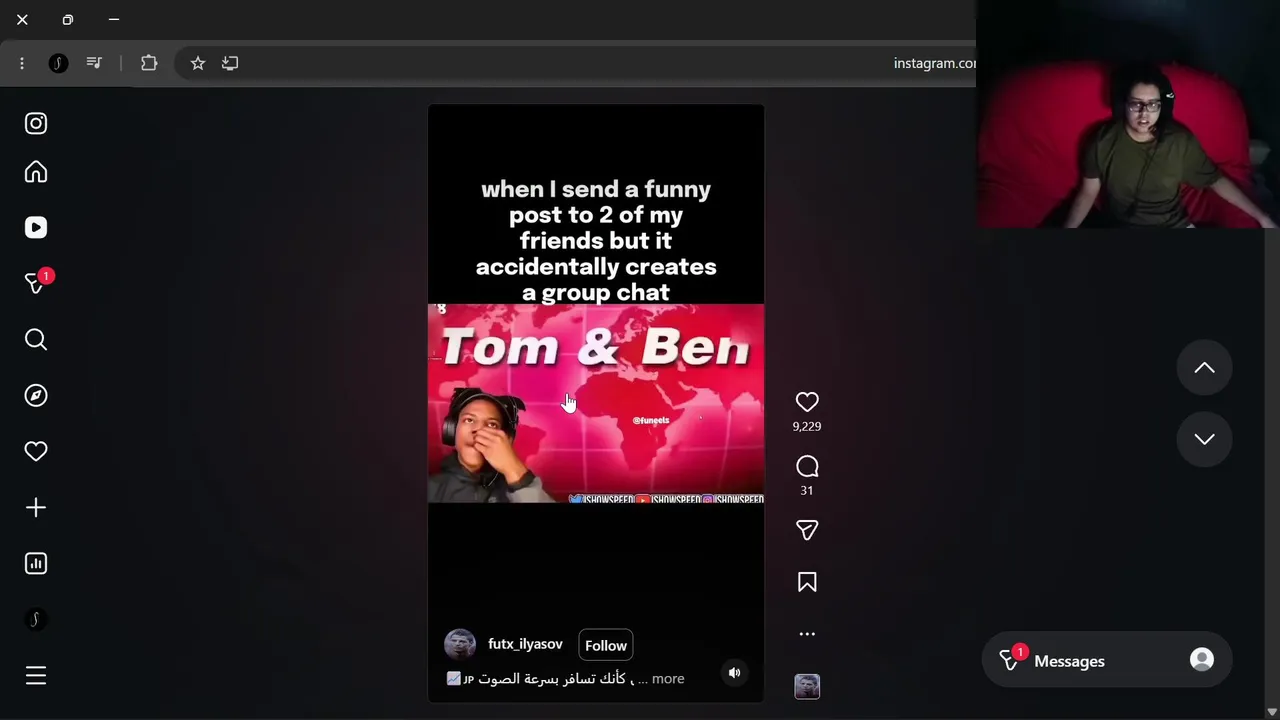
Task: Follow futx_ilyasov
Action: pos(606,646)
